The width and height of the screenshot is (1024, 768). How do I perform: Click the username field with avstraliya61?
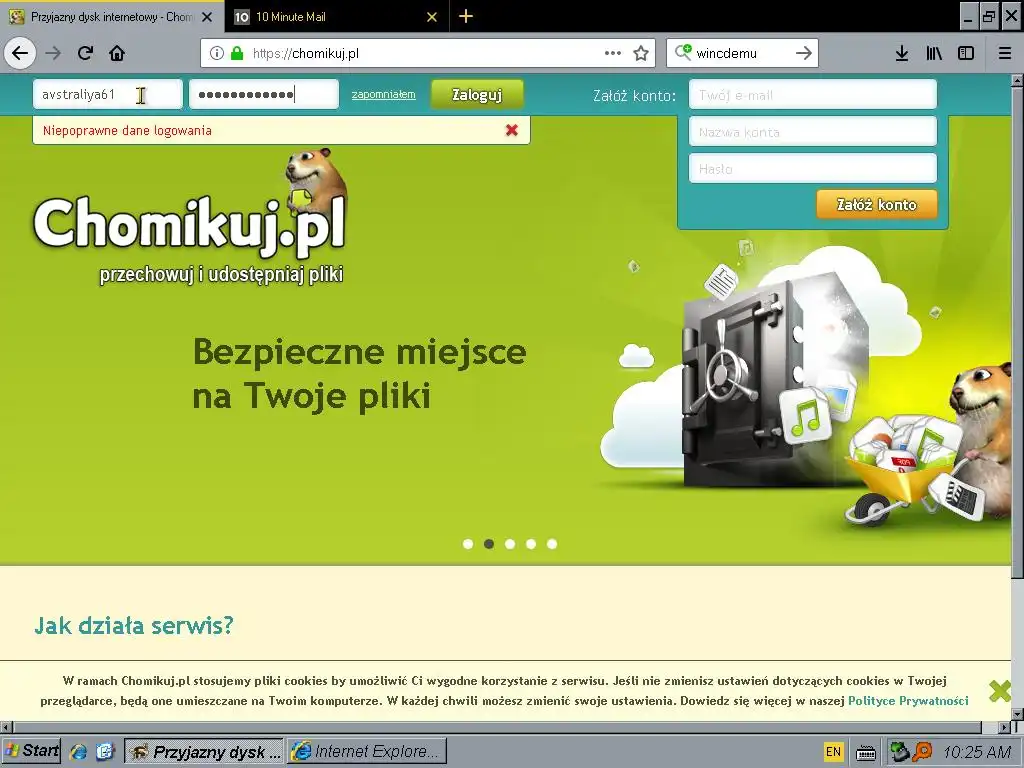[x=108, y=95]
